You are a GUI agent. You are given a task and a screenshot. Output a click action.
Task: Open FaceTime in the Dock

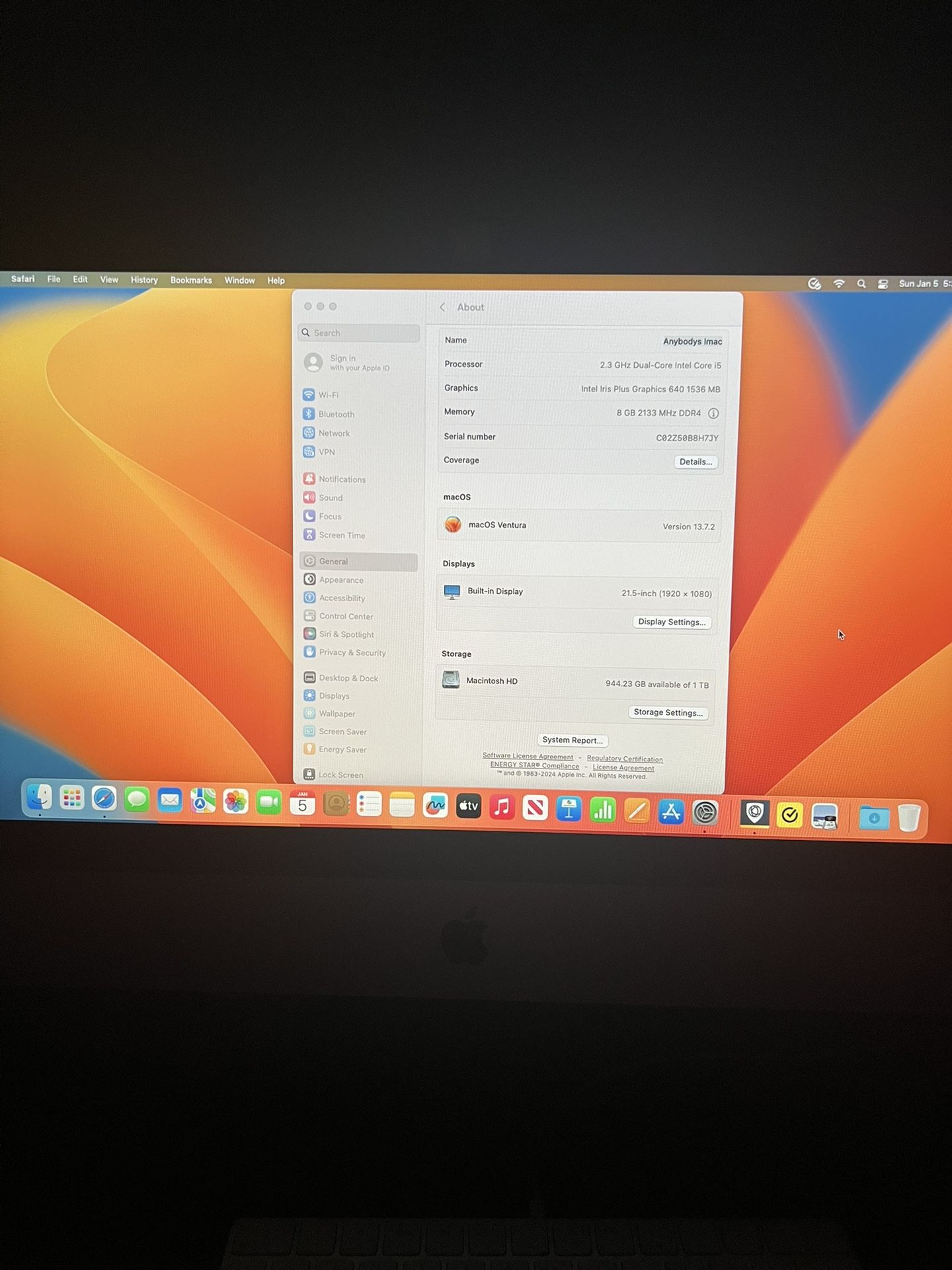[x=268, y=802]
